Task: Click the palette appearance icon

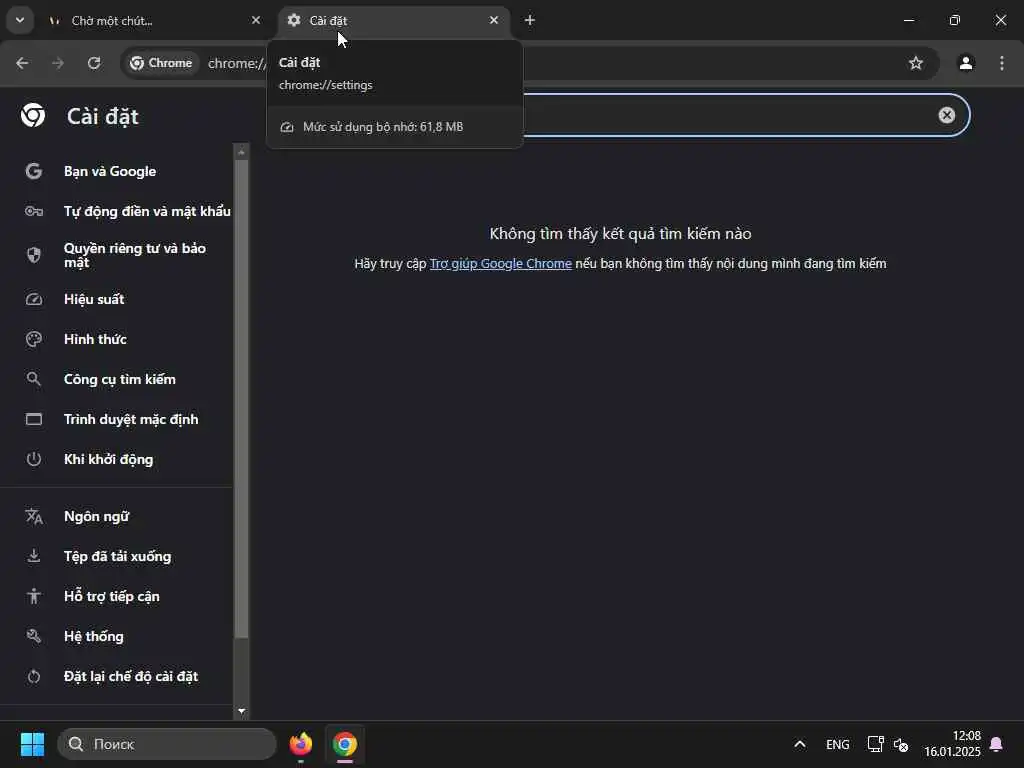Action: [33, 339]
